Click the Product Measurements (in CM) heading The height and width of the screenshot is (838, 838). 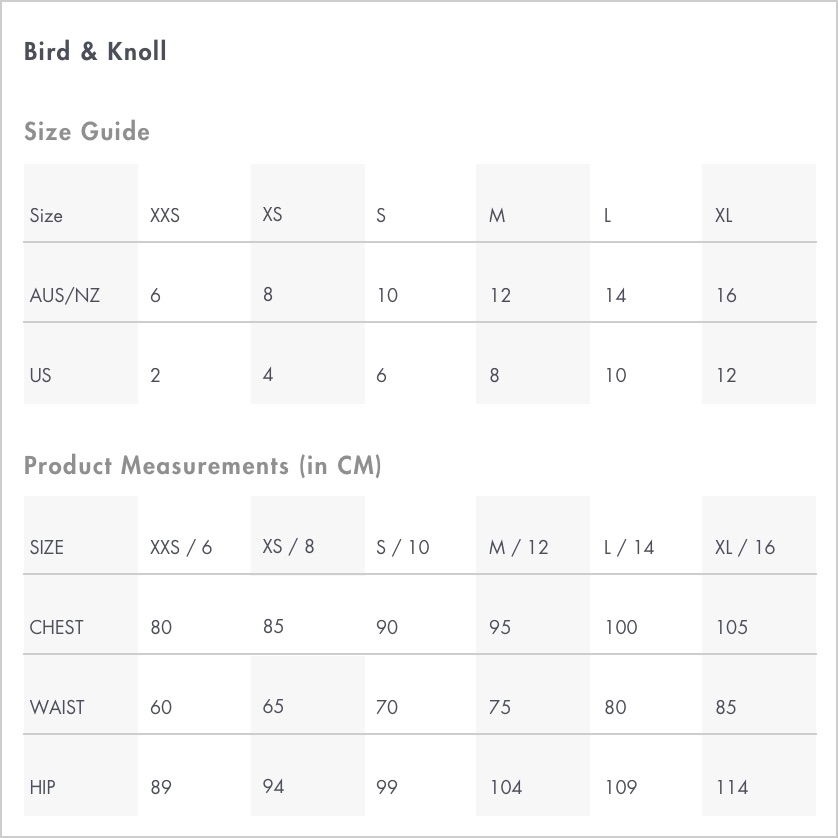203,465
